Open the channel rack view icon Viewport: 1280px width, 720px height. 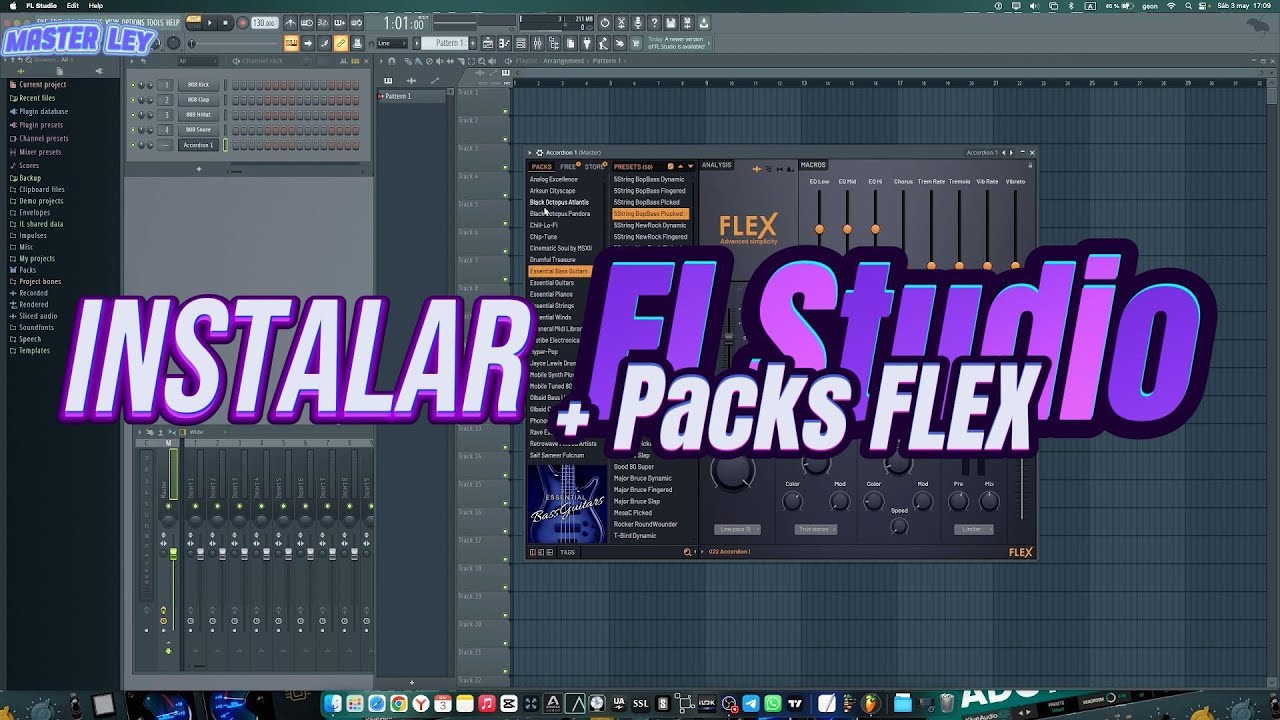tap(521, 43)
